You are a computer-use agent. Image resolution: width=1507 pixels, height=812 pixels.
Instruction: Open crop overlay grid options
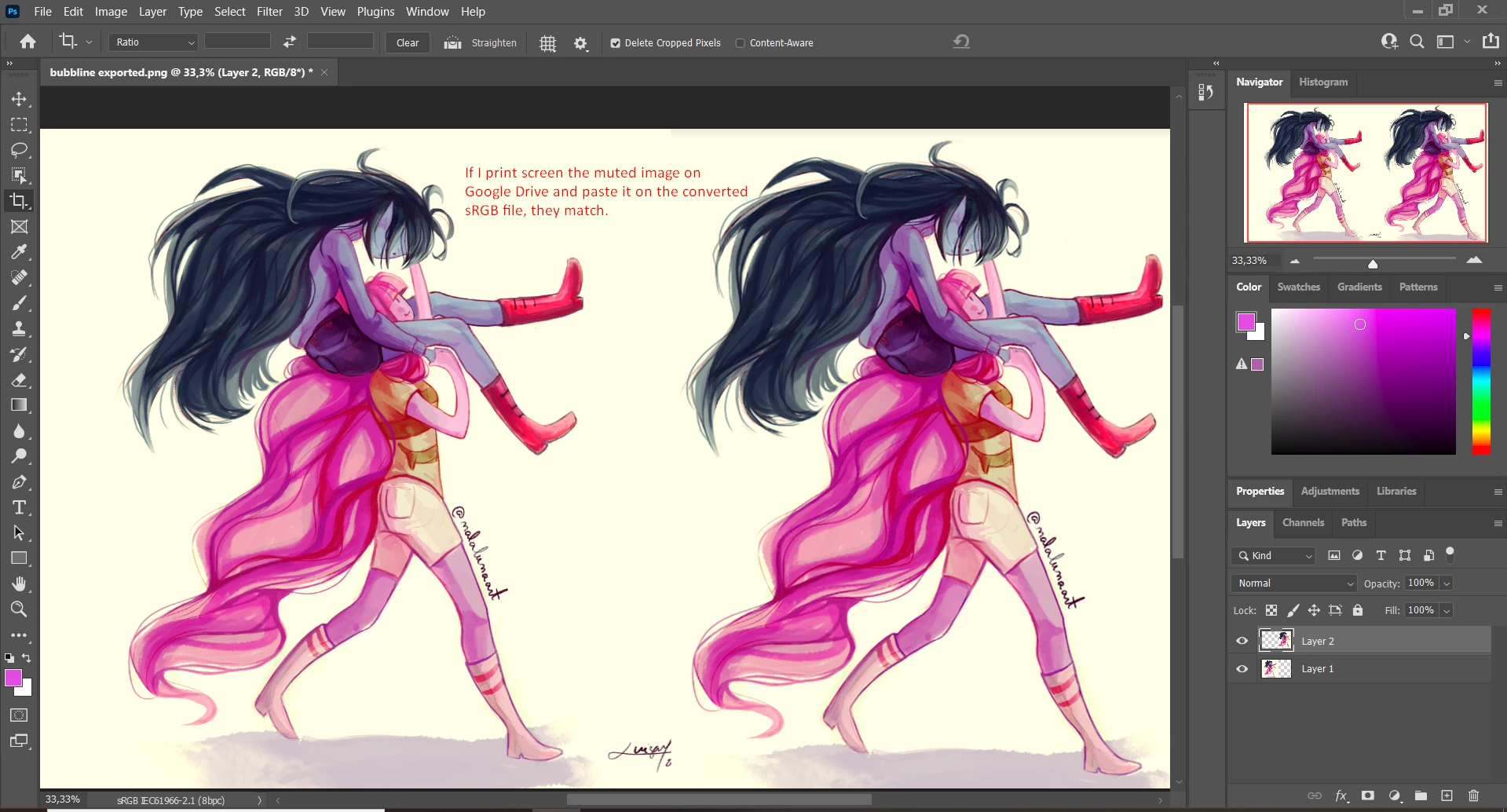point(548,43)
